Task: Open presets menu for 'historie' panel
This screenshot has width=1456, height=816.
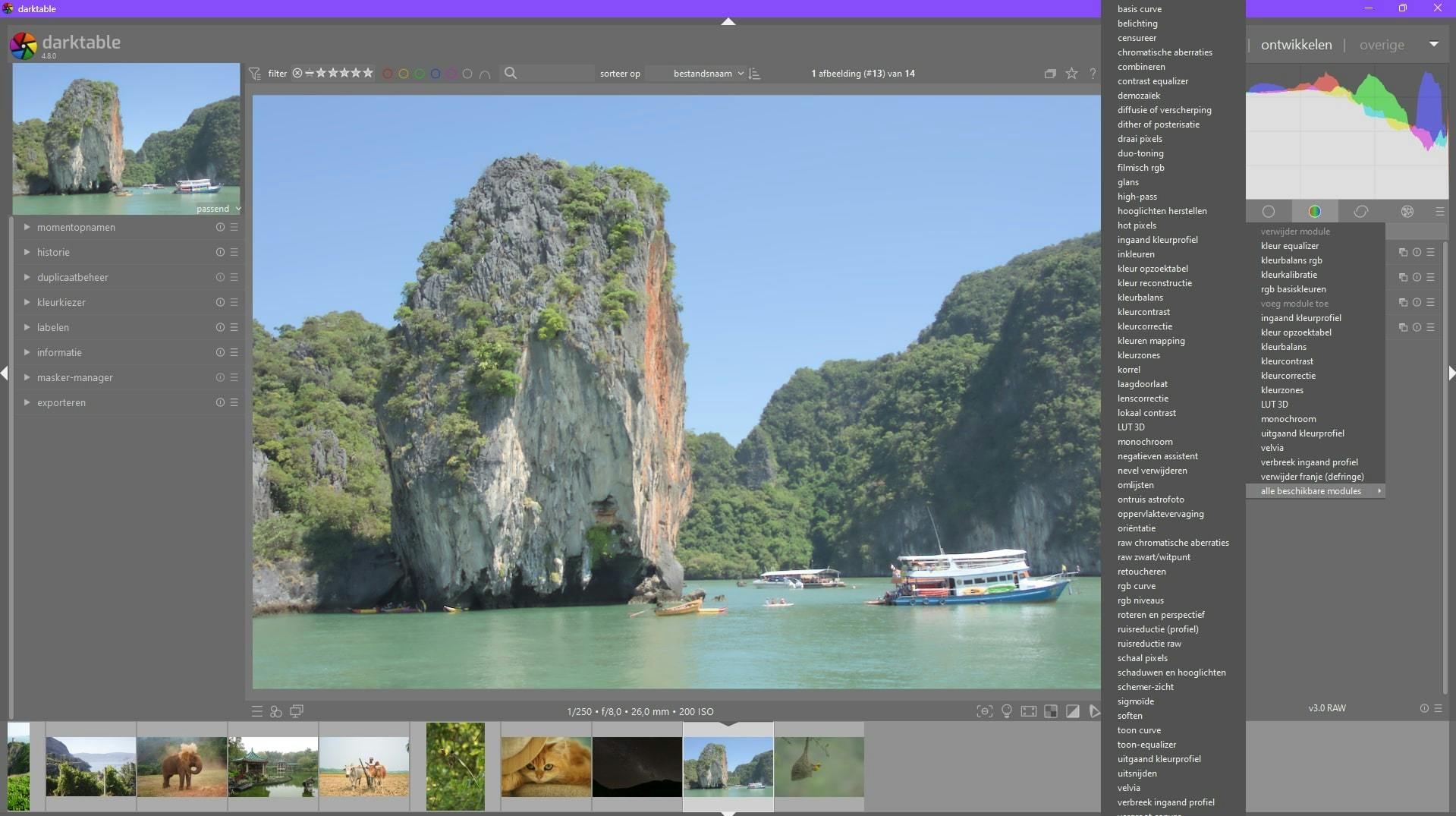Action: (234, 252)
